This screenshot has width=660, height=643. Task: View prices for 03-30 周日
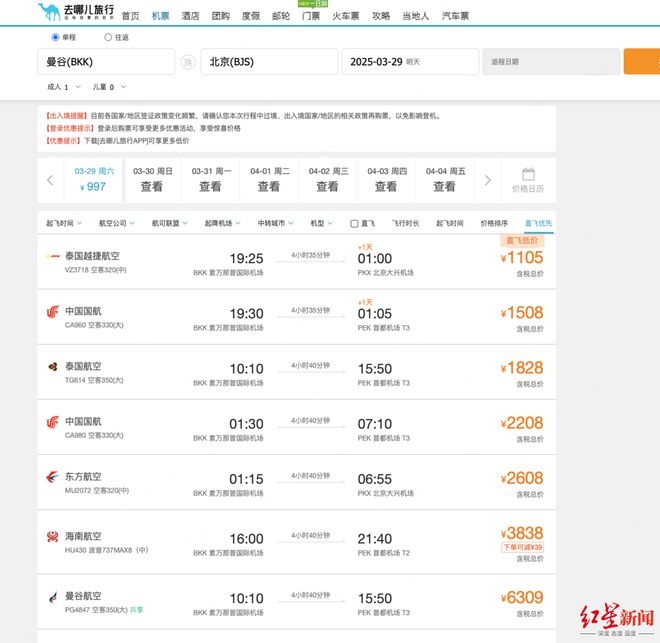click(152, 180)
